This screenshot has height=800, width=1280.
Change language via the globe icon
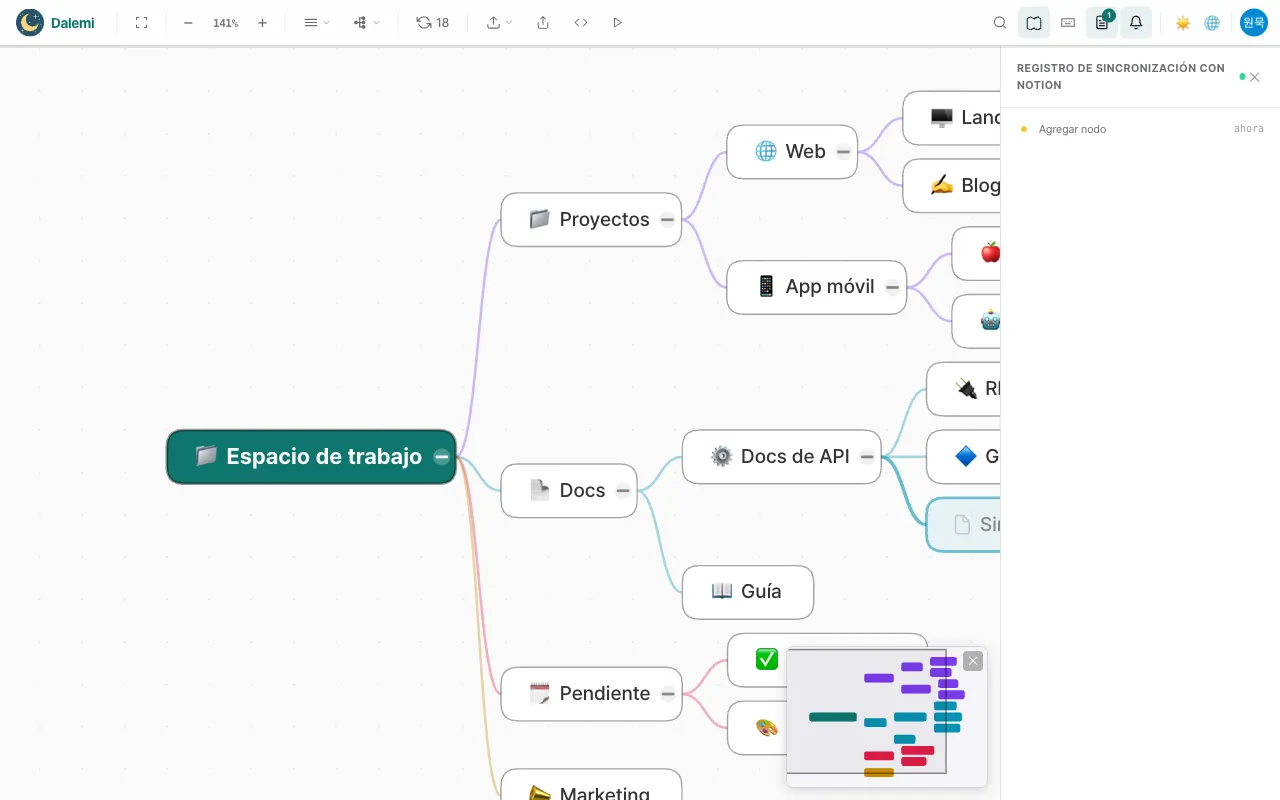(x=1212, y=22)
